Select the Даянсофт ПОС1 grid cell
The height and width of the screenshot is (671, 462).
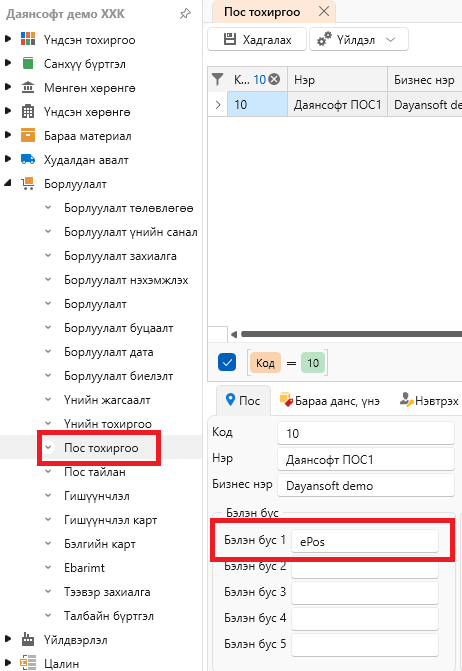pos(337,104)
